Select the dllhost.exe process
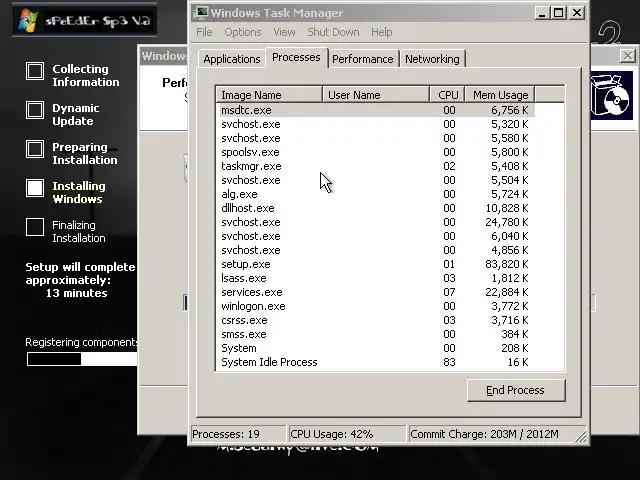This screenshot has height=480, width=640. pyautogui.click(x=377, y=208)
